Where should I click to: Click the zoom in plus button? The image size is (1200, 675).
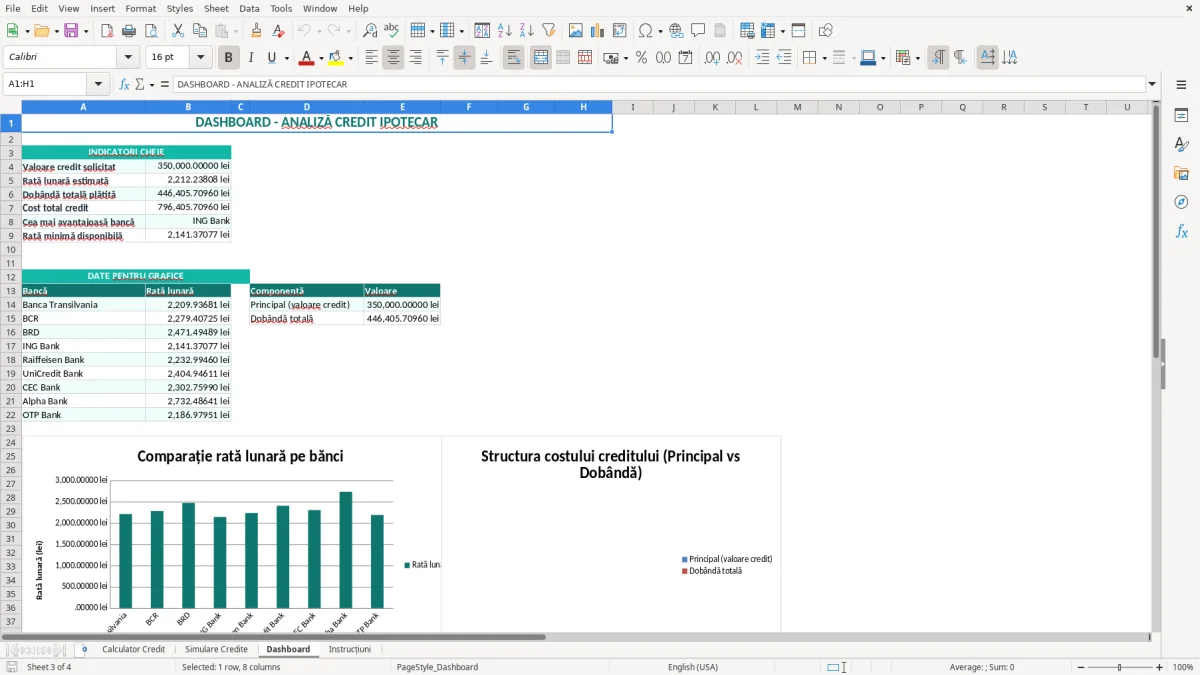point(1159,667)
